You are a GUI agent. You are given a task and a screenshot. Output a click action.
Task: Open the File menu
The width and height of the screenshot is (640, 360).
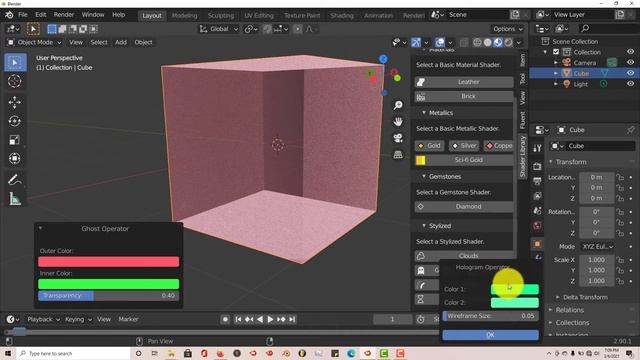pos(23,15)
